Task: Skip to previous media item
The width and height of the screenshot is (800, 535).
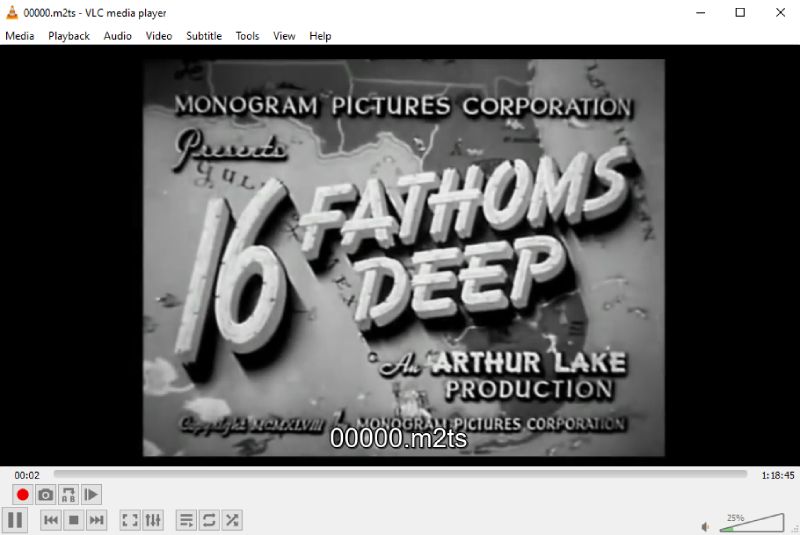Action: [51, 520]
